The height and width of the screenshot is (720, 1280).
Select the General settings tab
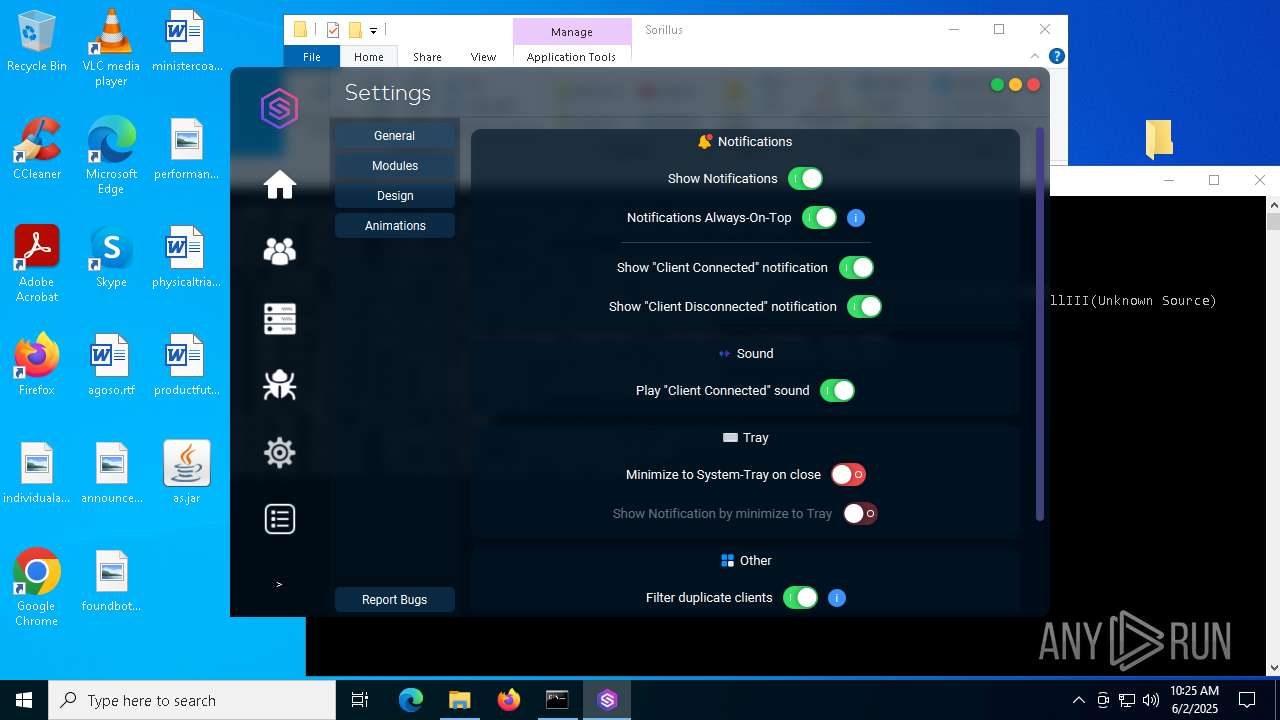394,136
